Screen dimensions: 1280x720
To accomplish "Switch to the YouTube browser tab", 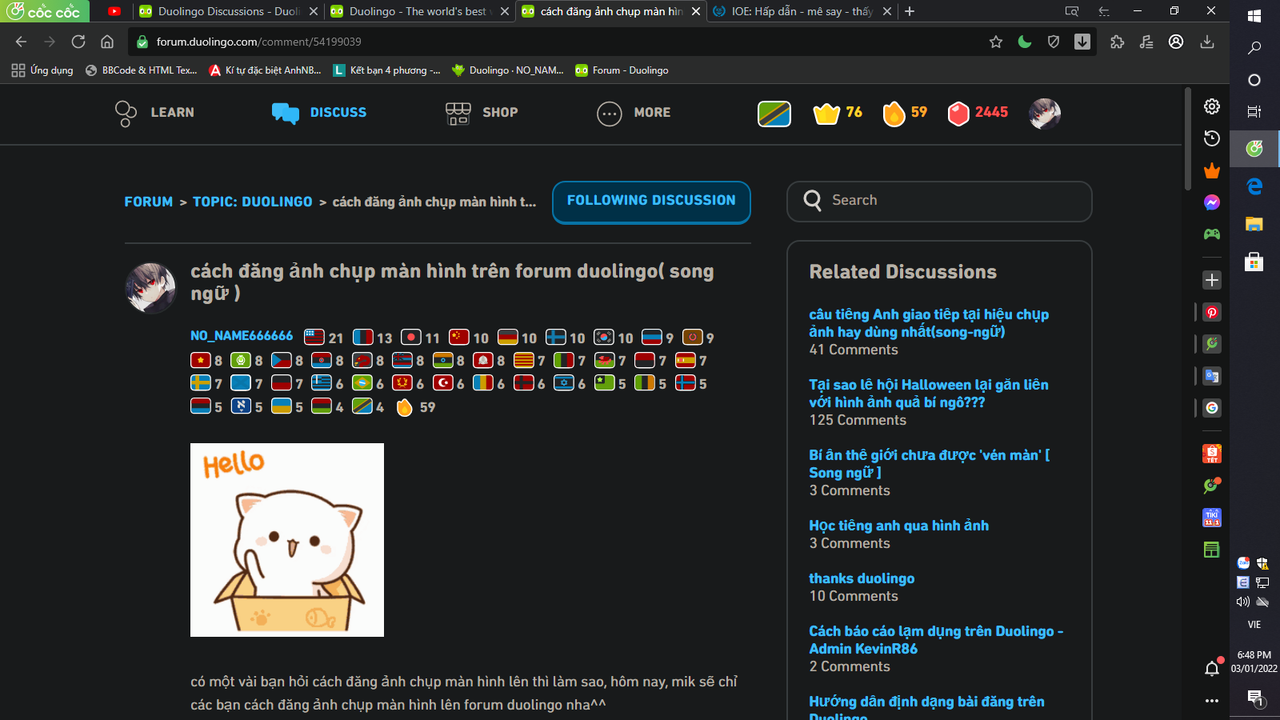I will tap(114, 12).
